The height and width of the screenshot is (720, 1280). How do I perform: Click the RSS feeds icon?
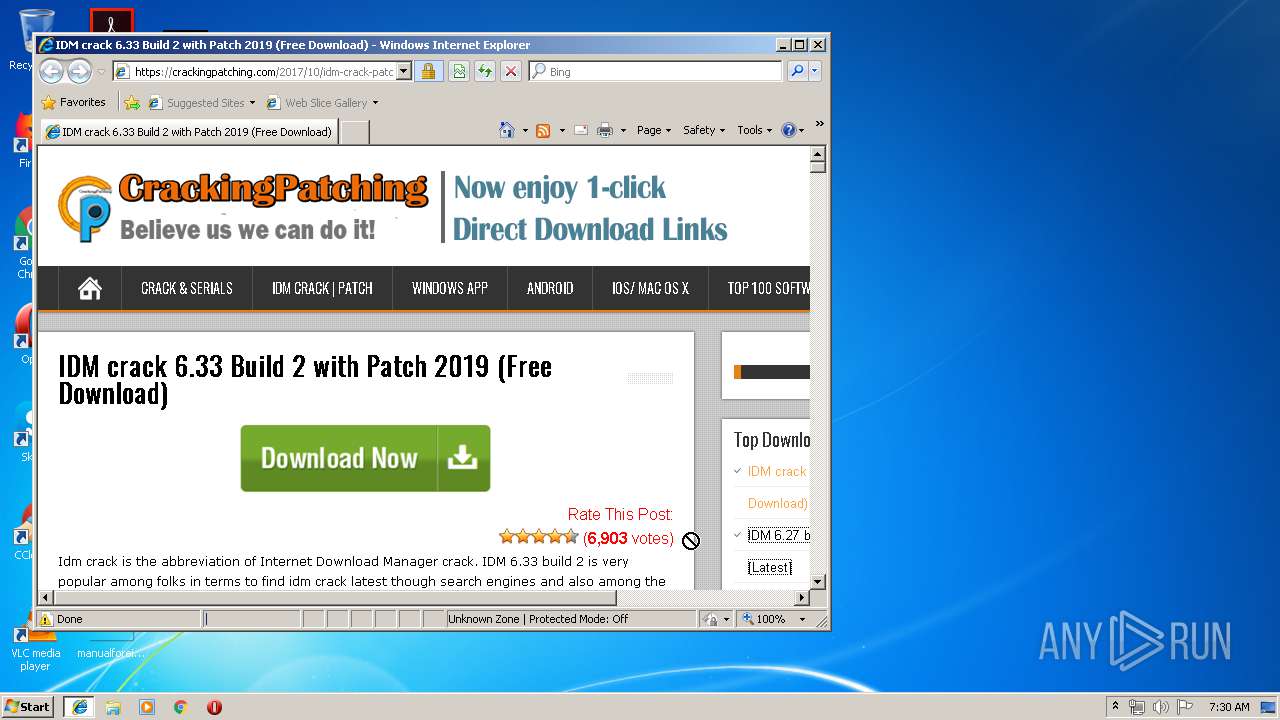point(543,130)
